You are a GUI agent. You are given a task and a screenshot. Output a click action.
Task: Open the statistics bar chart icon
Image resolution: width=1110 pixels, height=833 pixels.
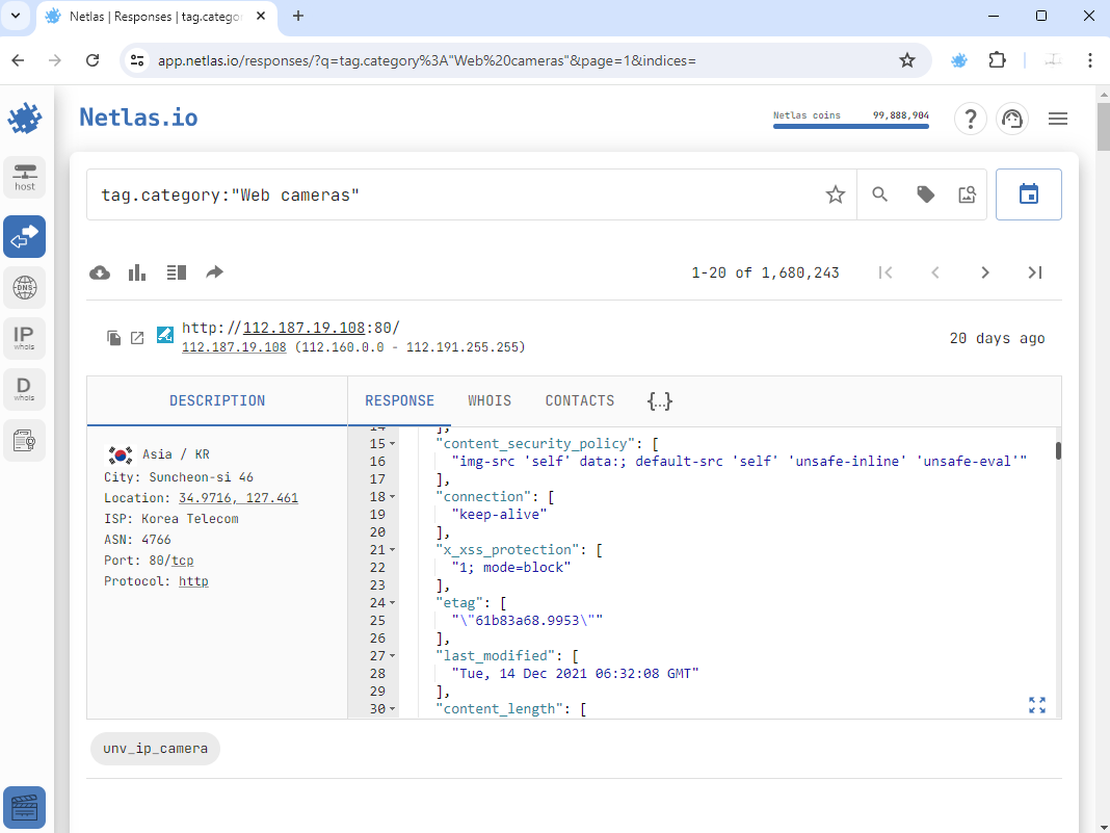pyautogui.click(x=138, y=273)
